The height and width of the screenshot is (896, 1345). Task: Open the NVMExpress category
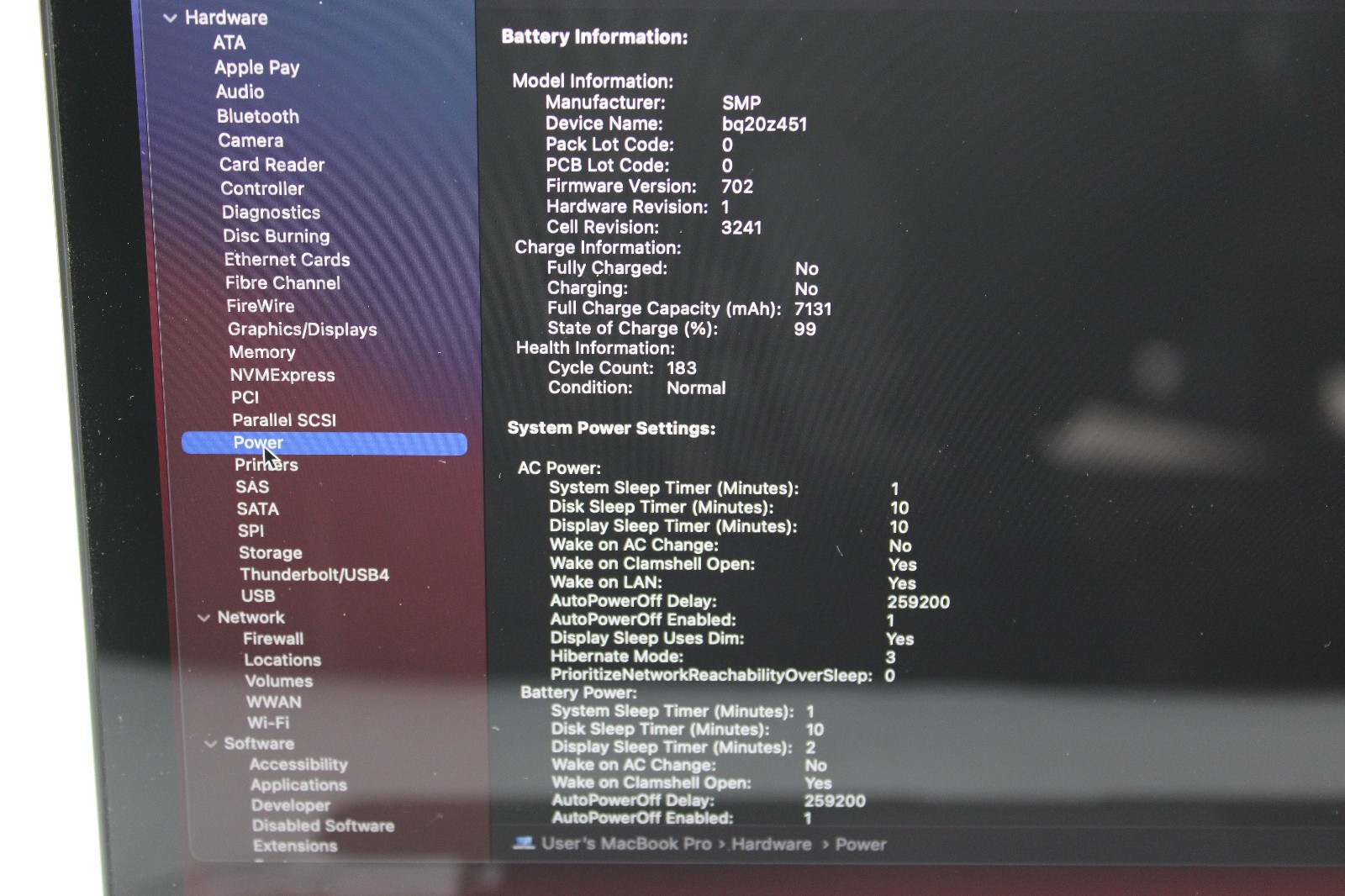tap(282, 375)
